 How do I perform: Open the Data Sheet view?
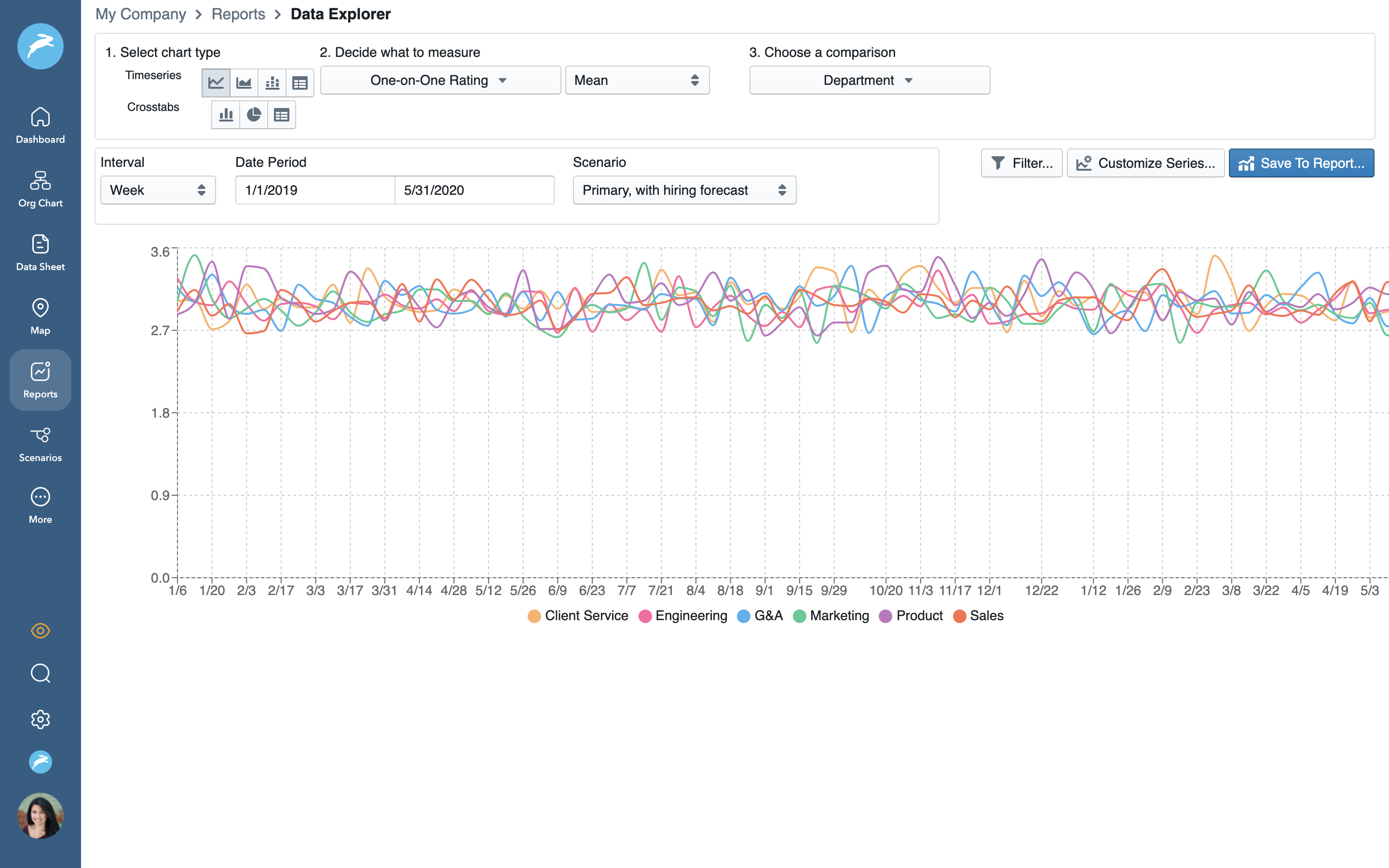(x=40, y=253)
